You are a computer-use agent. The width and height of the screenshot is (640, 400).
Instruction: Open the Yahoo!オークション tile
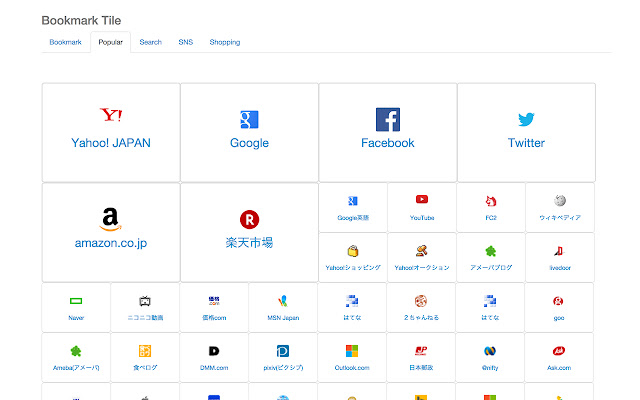tap(422, 258)
